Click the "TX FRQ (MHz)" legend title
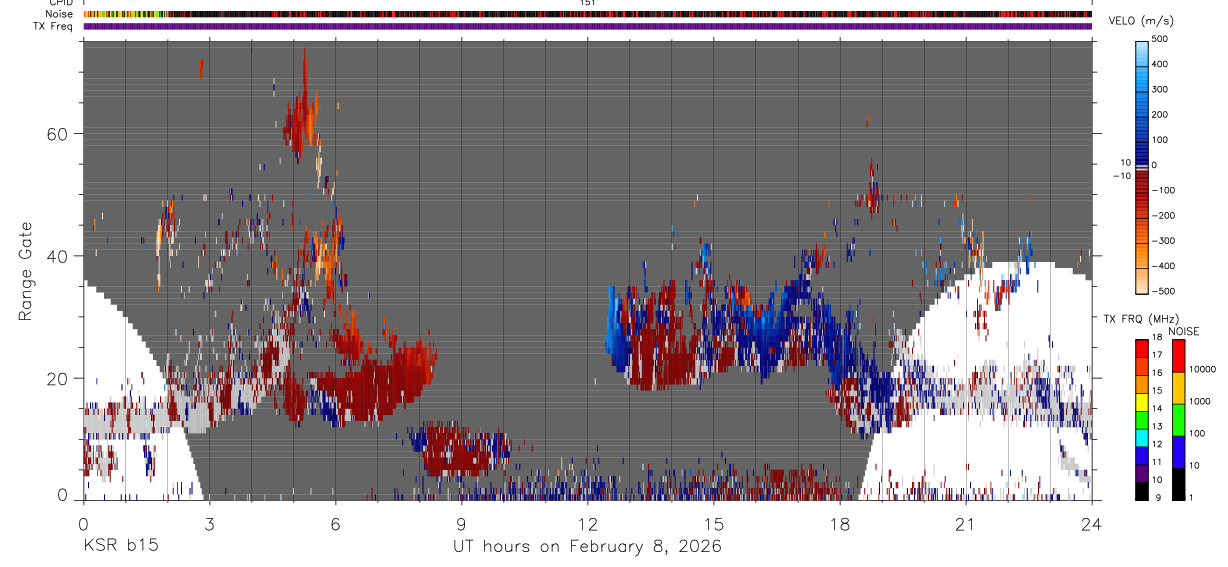 click(x=1141, y=318)
